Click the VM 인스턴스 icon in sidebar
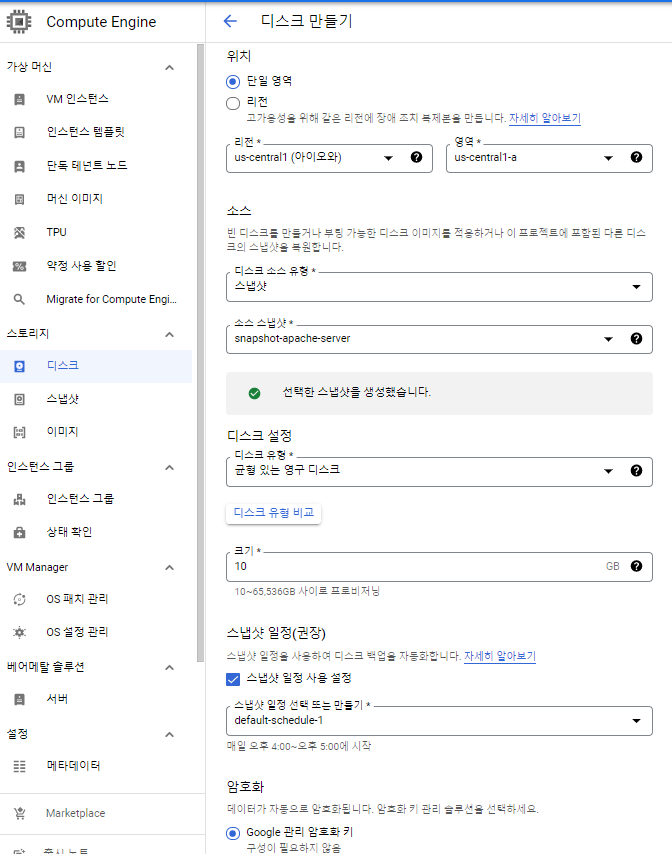672x854 pixels. coord(20,99)
